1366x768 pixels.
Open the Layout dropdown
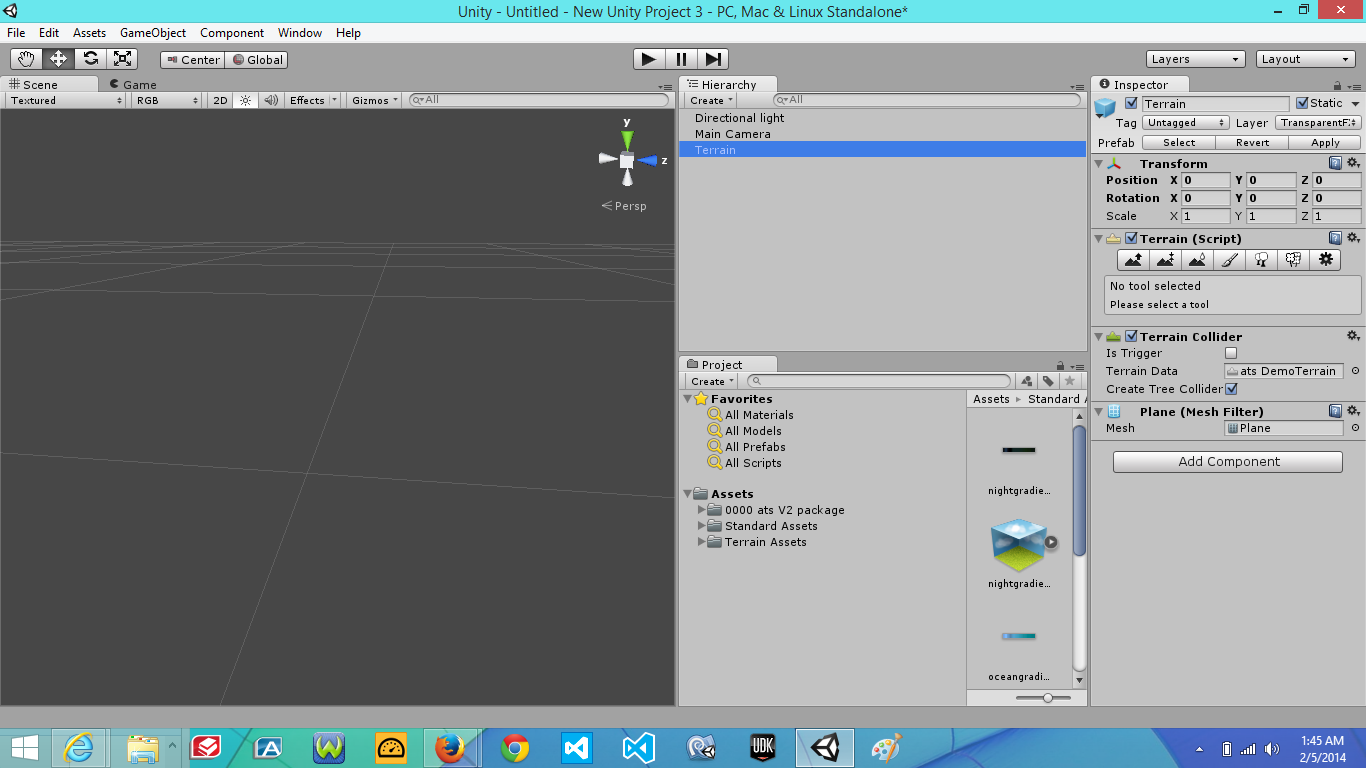pyautogui.click(x=1306, y=59)
